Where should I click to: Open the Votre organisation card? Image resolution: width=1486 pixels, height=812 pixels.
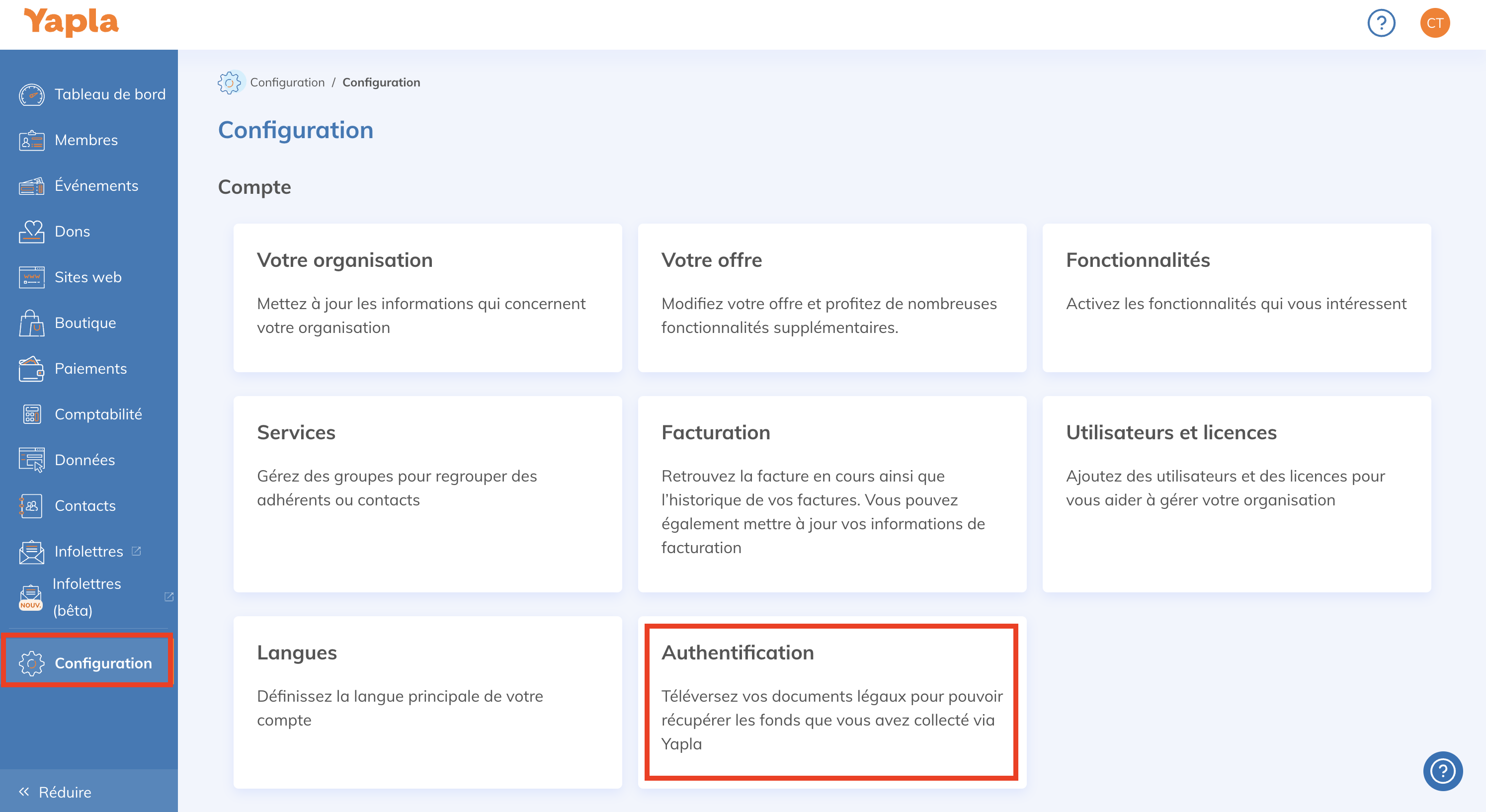[x=427, y=298]
